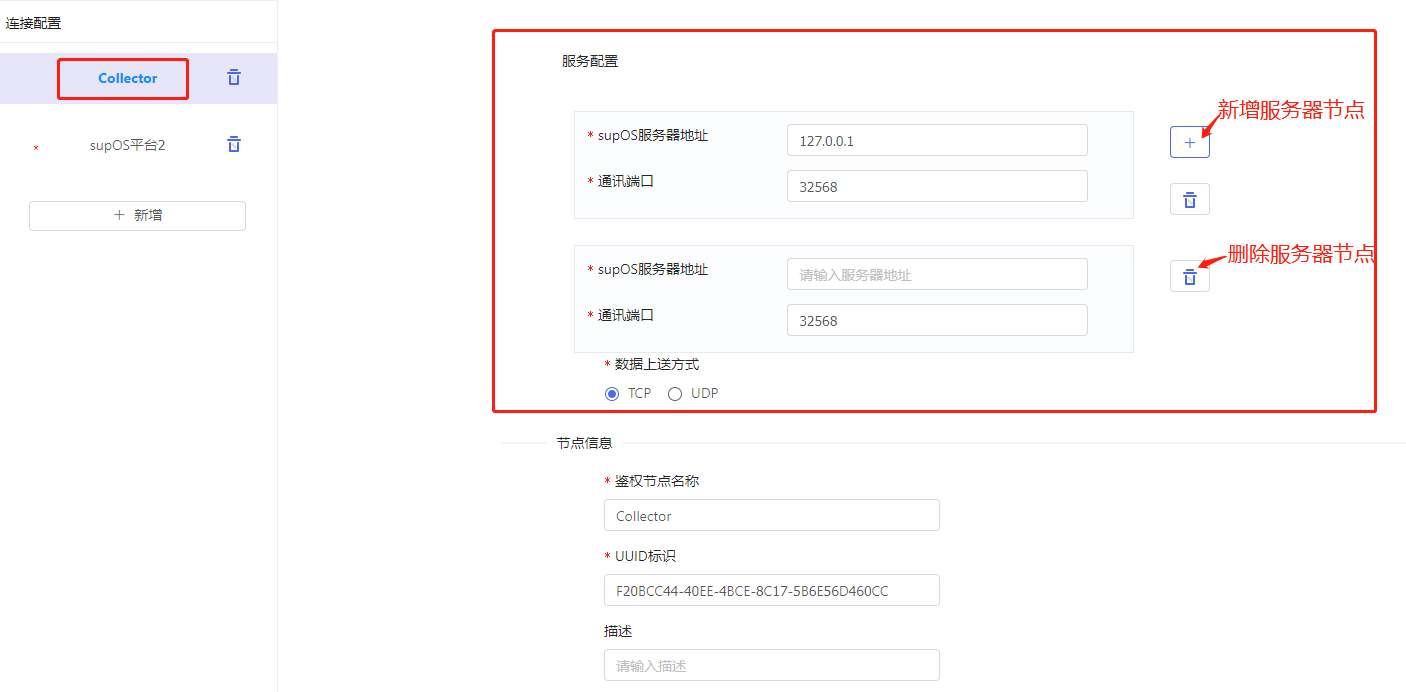Open the supOS平台2 connection entry
This screenshot has width=1406, height=692.
[x=127, y=145]
